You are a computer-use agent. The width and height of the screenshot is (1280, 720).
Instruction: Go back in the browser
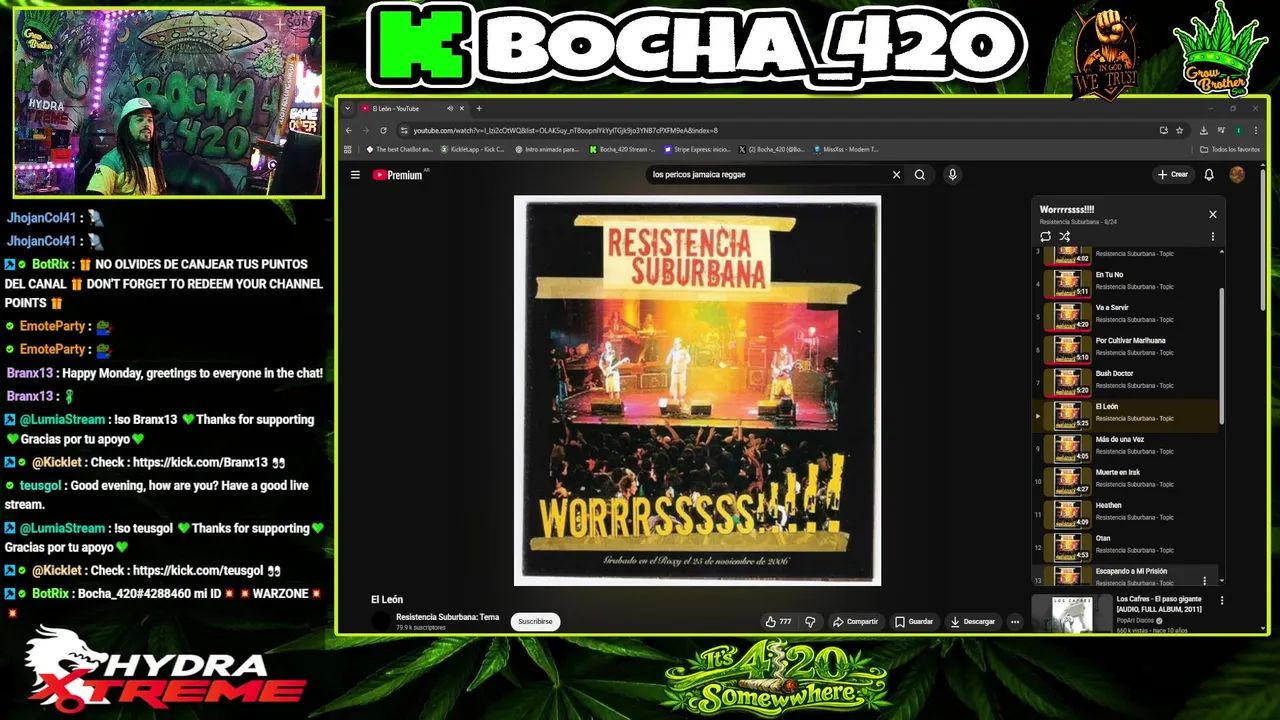[348, 130]
